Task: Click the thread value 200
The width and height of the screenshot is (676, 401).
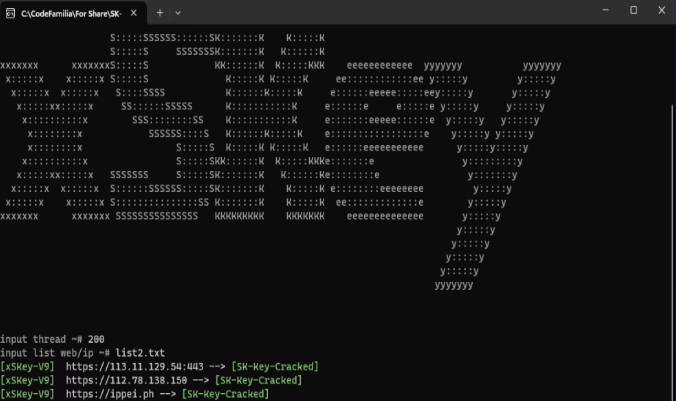Action: coord(96,339)
